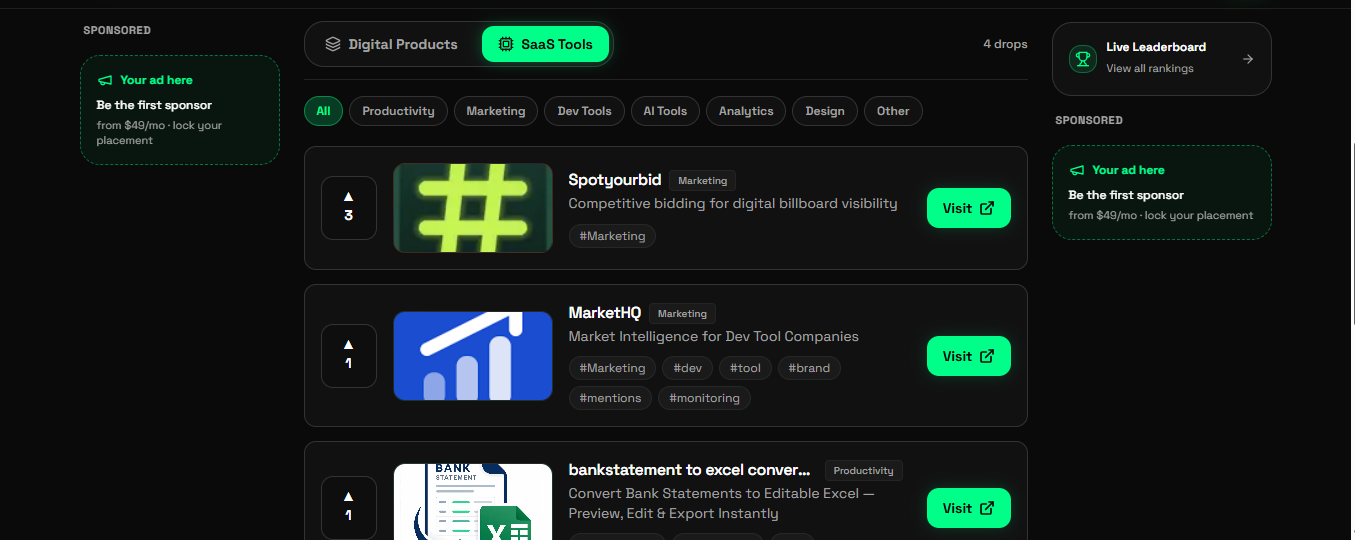Open the bank statement Excel thumbnail
1355x540 pixels.
(x=473, y=502)
